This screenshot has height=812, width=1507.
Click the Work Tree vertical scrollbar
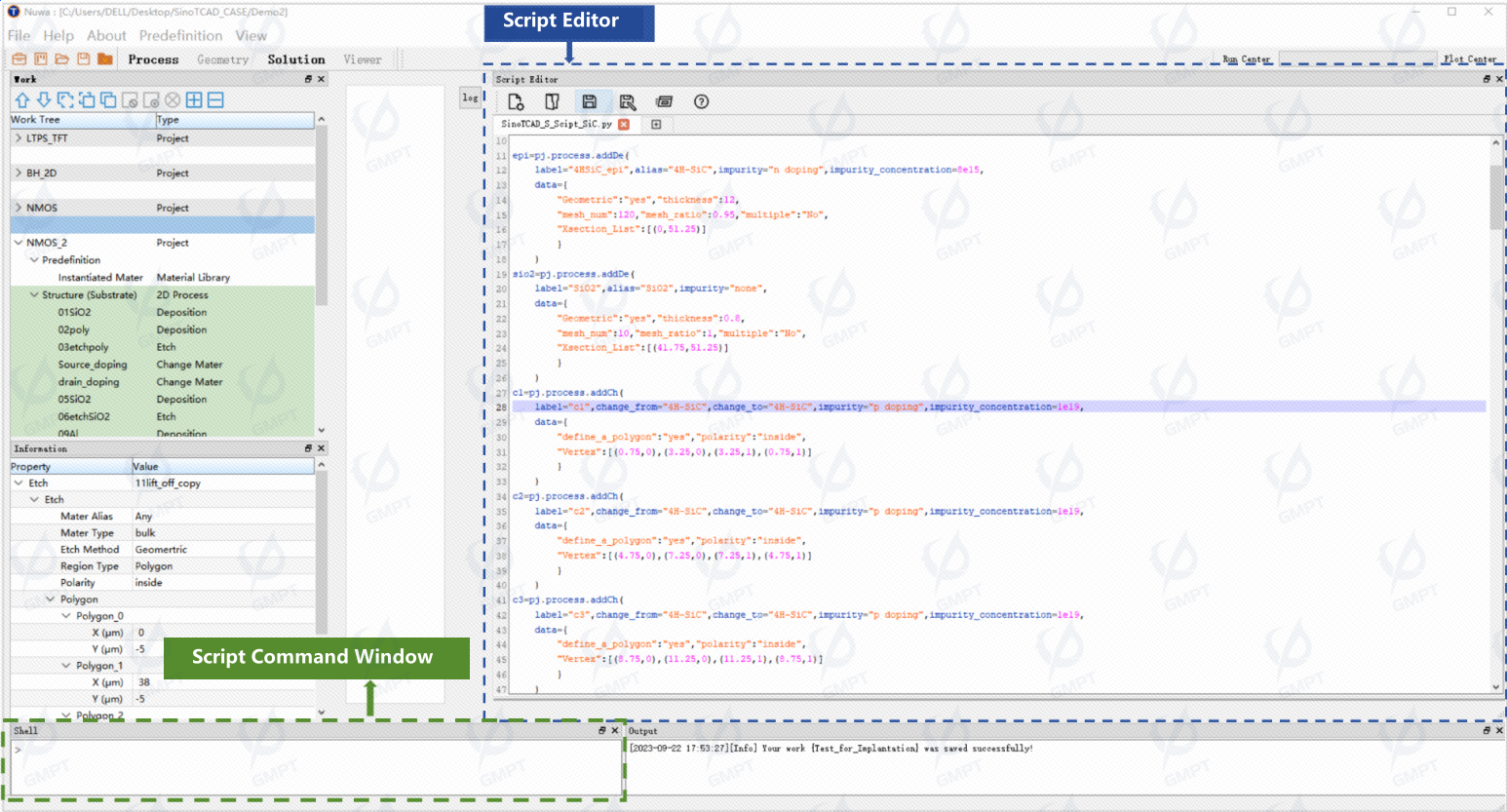click(322, 214)
